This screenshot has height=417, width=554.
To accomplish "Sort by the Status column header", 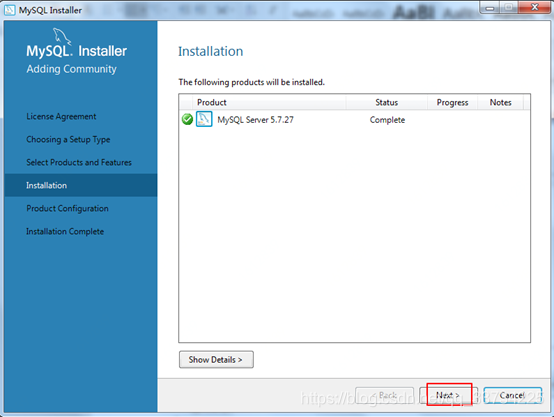I will pos(387,102).
